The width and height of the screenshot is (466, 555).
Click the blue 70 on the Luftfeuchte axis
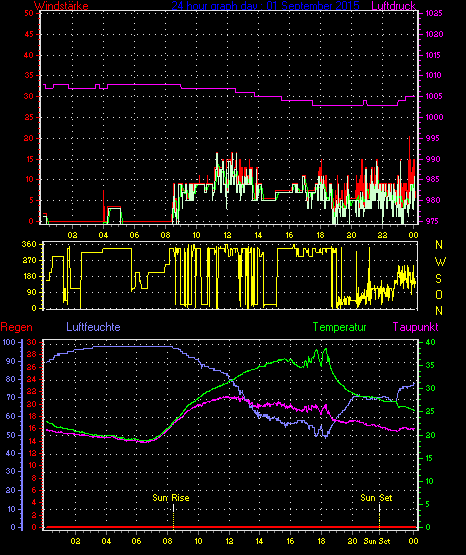11,397
